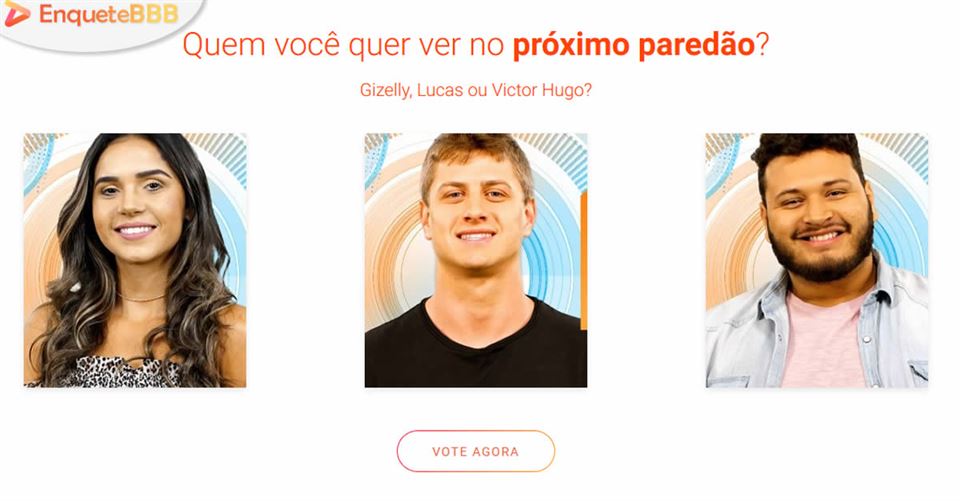Click the necklace on the woman's photo
This screenshot has width=960, height=501.
(x=141, y=298)
